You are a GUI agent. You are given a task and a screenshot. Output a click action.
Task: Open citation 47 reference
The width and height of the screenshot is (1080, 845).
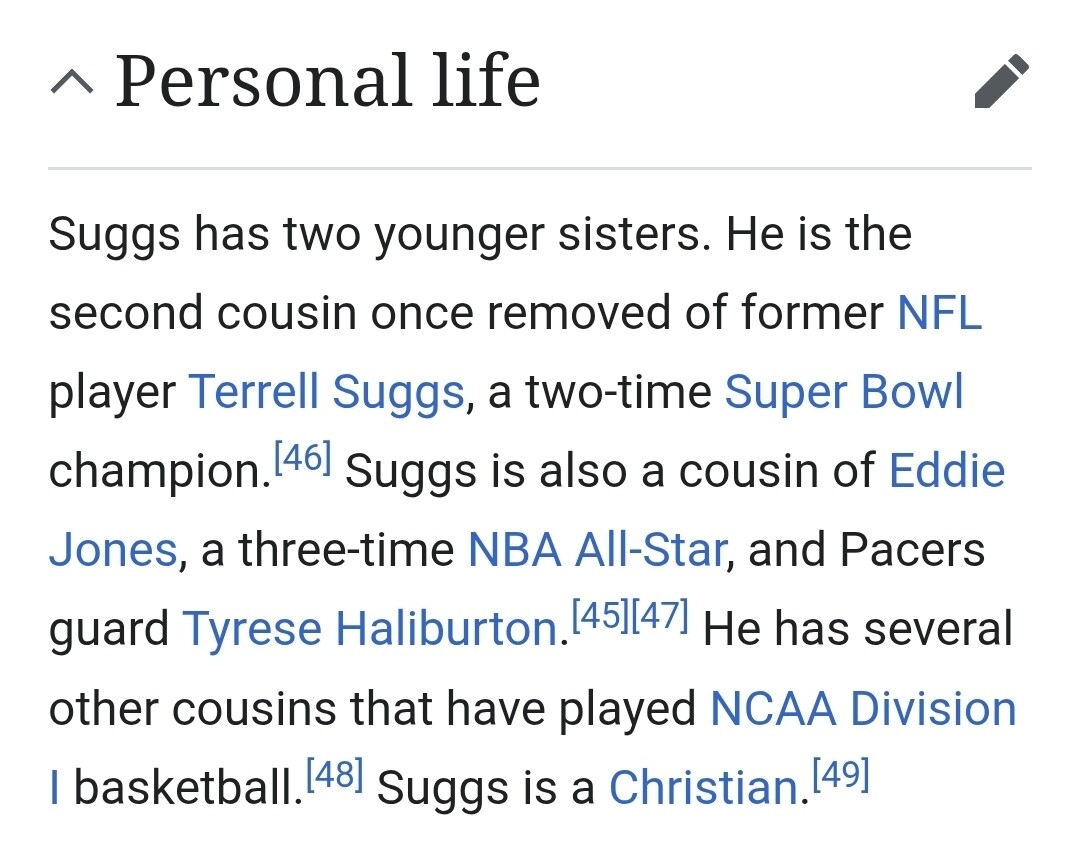(x=660, y=615)
